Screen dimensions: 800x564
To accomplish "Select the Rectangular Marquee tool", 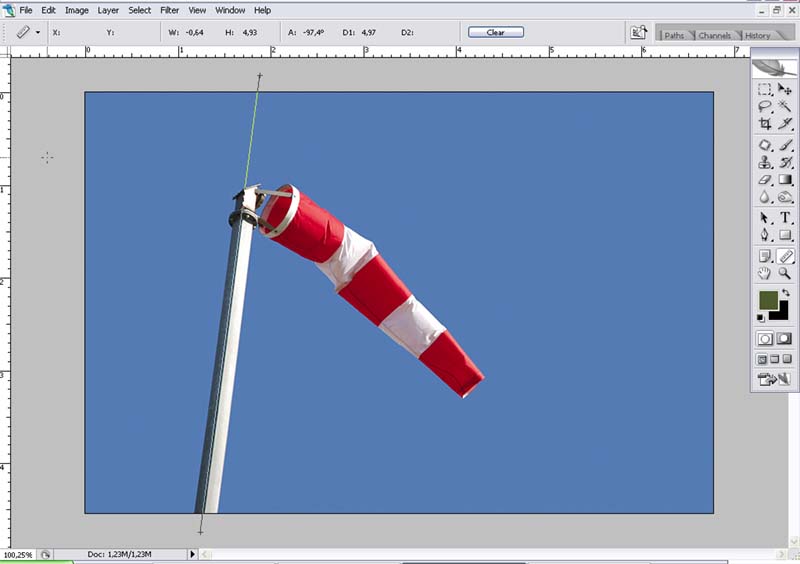I will [x=765, y=89].
